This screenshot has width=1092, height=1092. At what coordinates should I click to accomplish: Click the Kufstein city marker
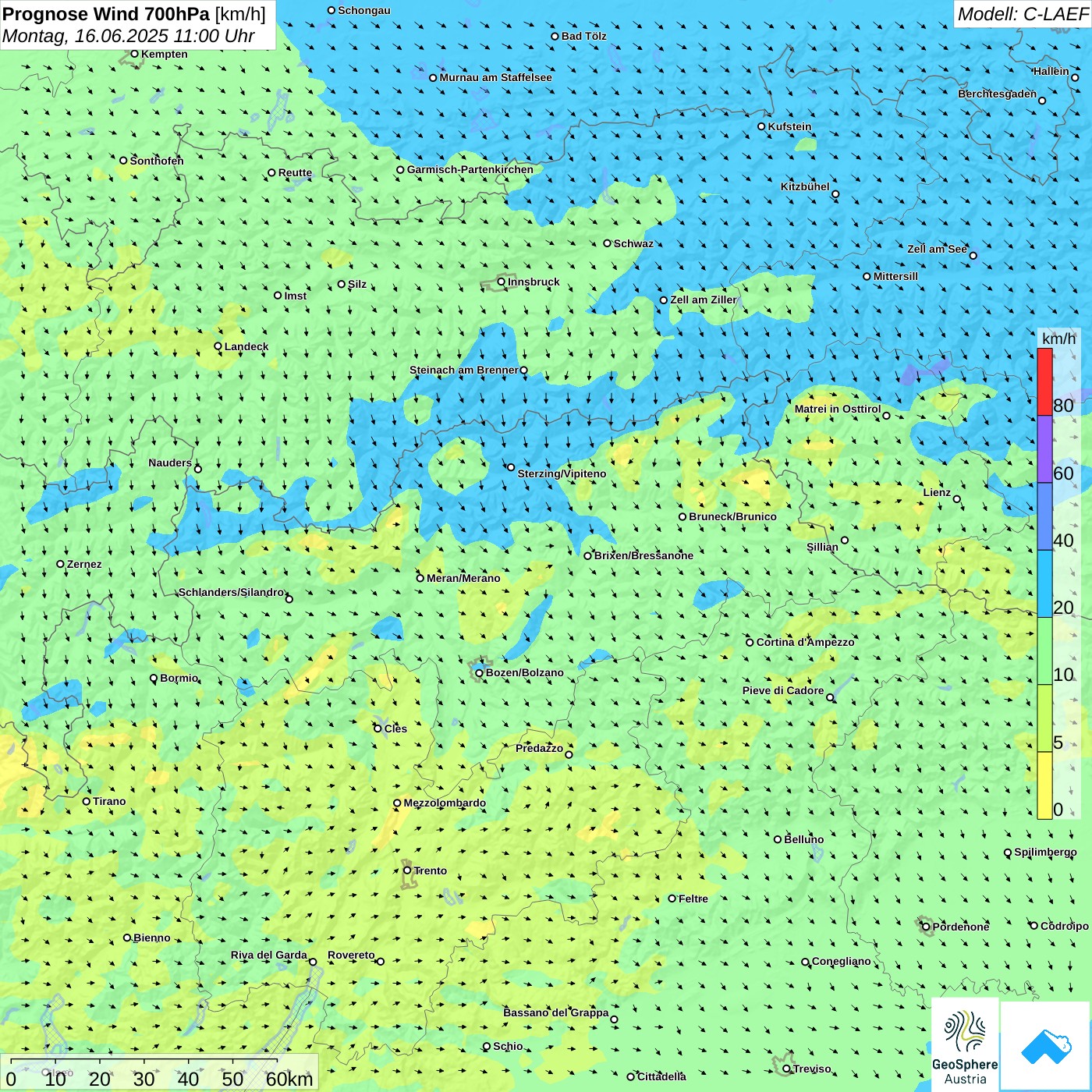tap(762, 126)
